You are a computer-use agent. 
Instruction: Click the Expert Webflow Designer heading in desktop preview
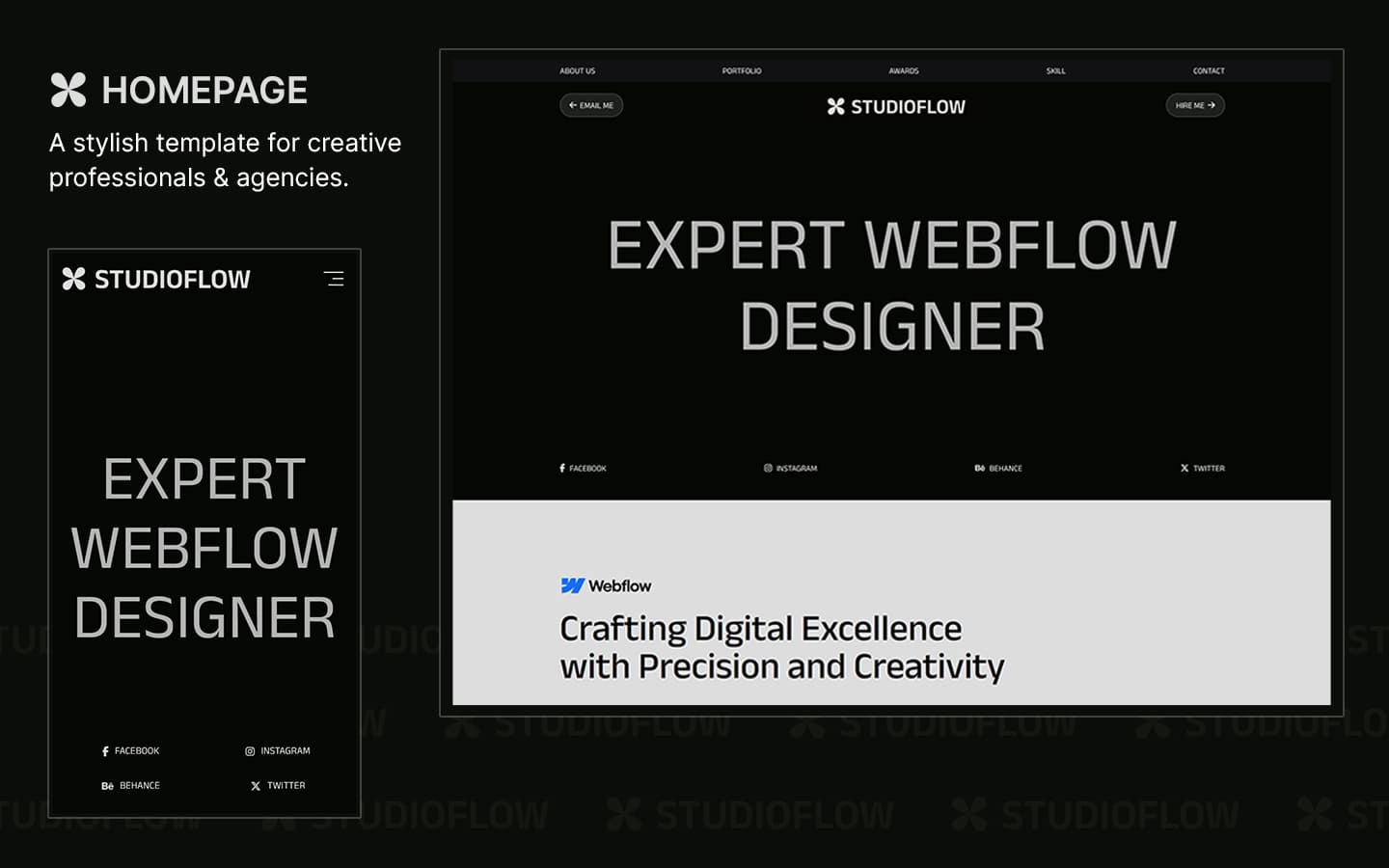(892, 285)
